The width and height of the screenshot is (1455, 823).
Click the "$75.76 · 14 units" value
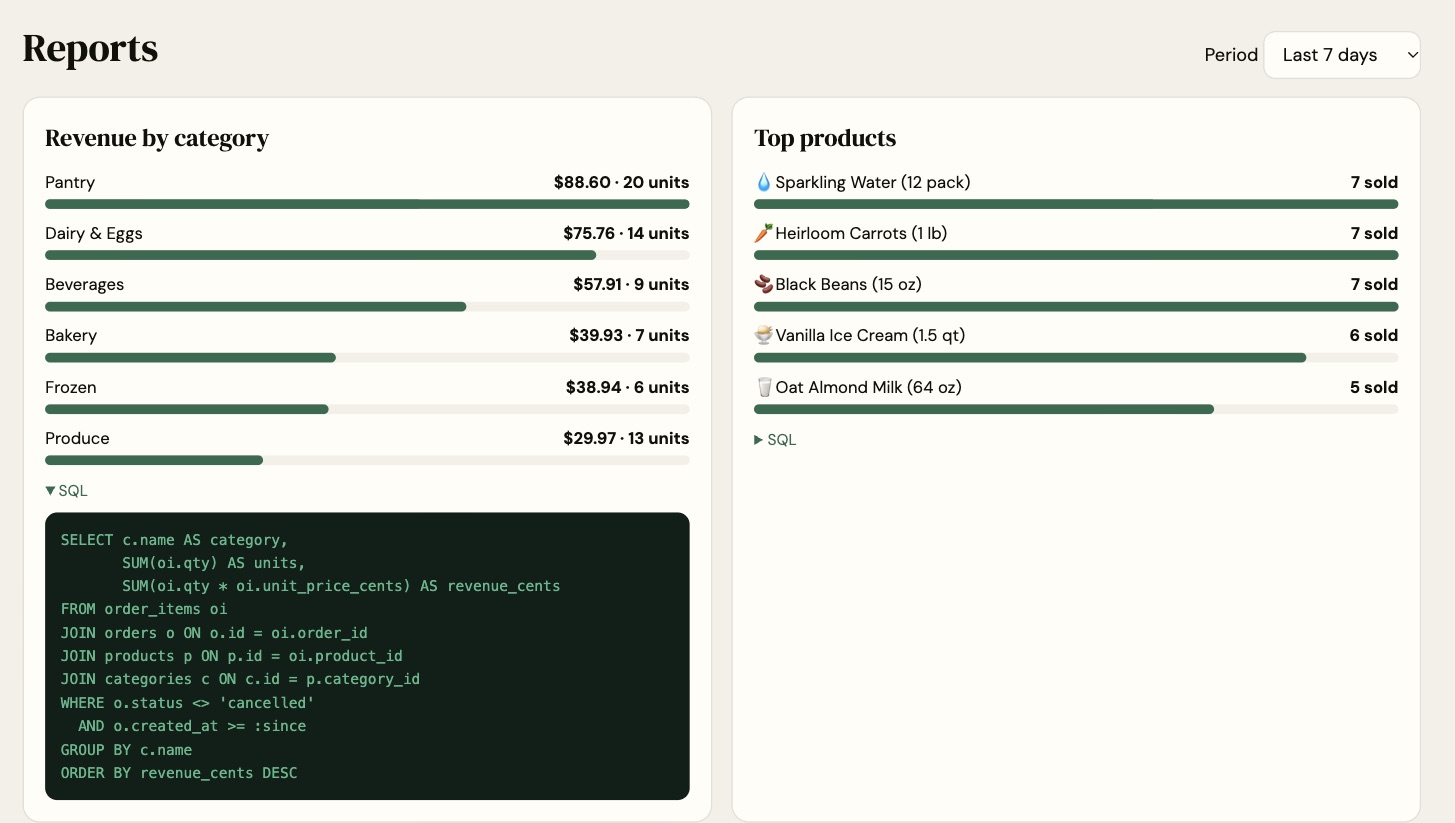pyautogui.click(x=626, y=233)
